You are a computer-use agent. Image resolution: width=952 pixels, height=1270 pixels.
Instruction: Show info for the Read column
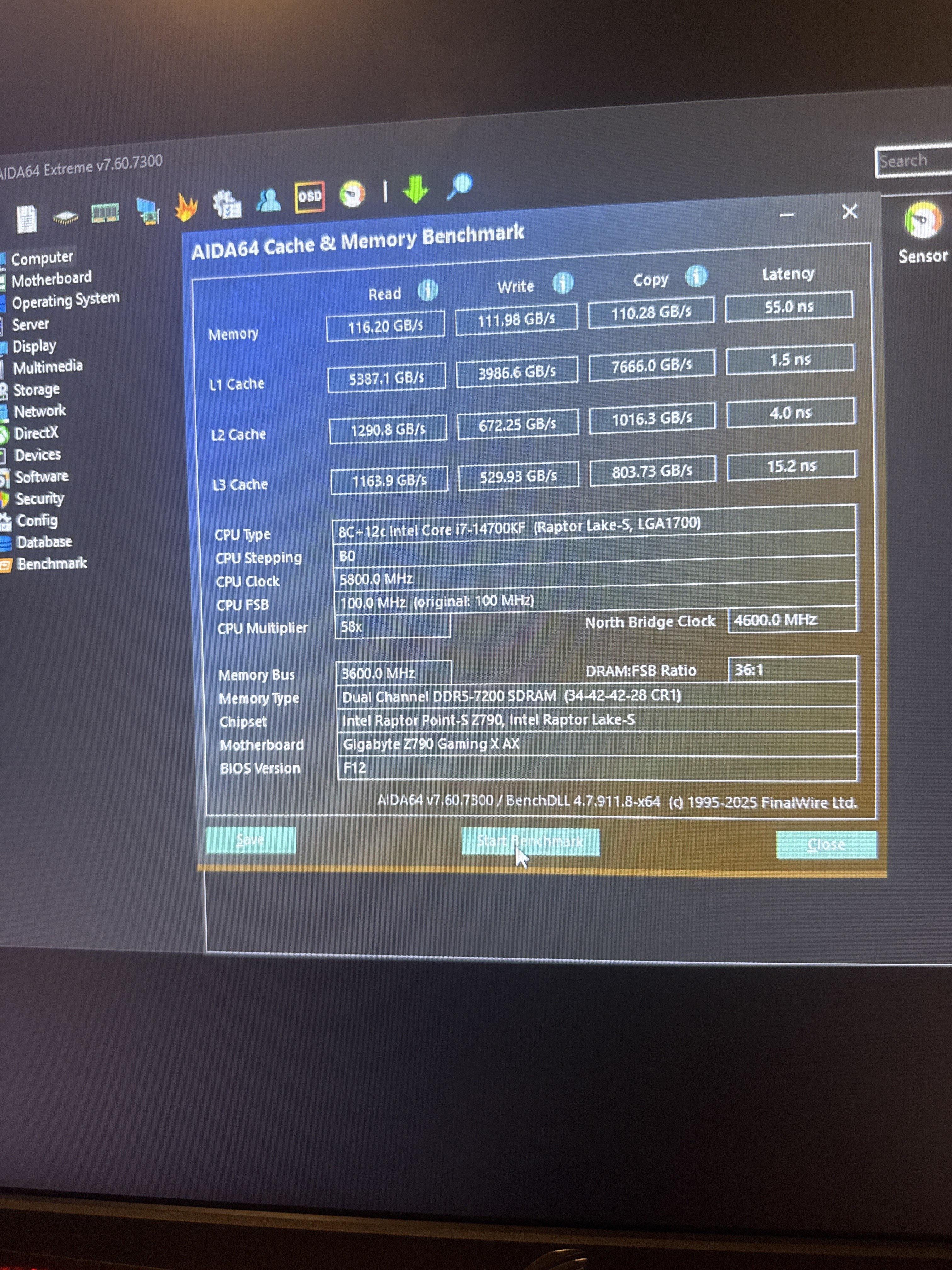428,290
